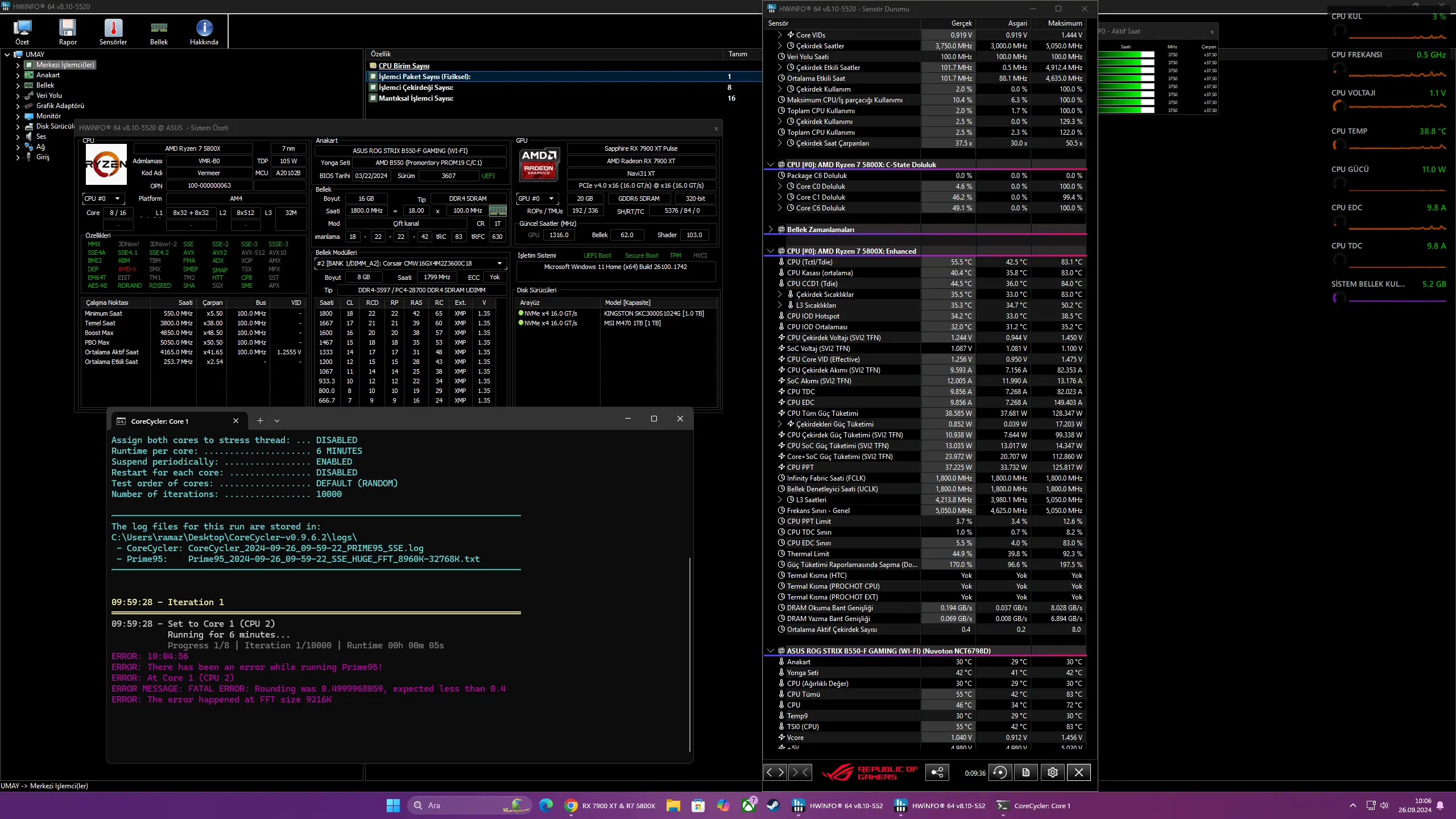Select the Ses tree item
This screenshot has height=819, width=1456.
[x=41, y=136]
